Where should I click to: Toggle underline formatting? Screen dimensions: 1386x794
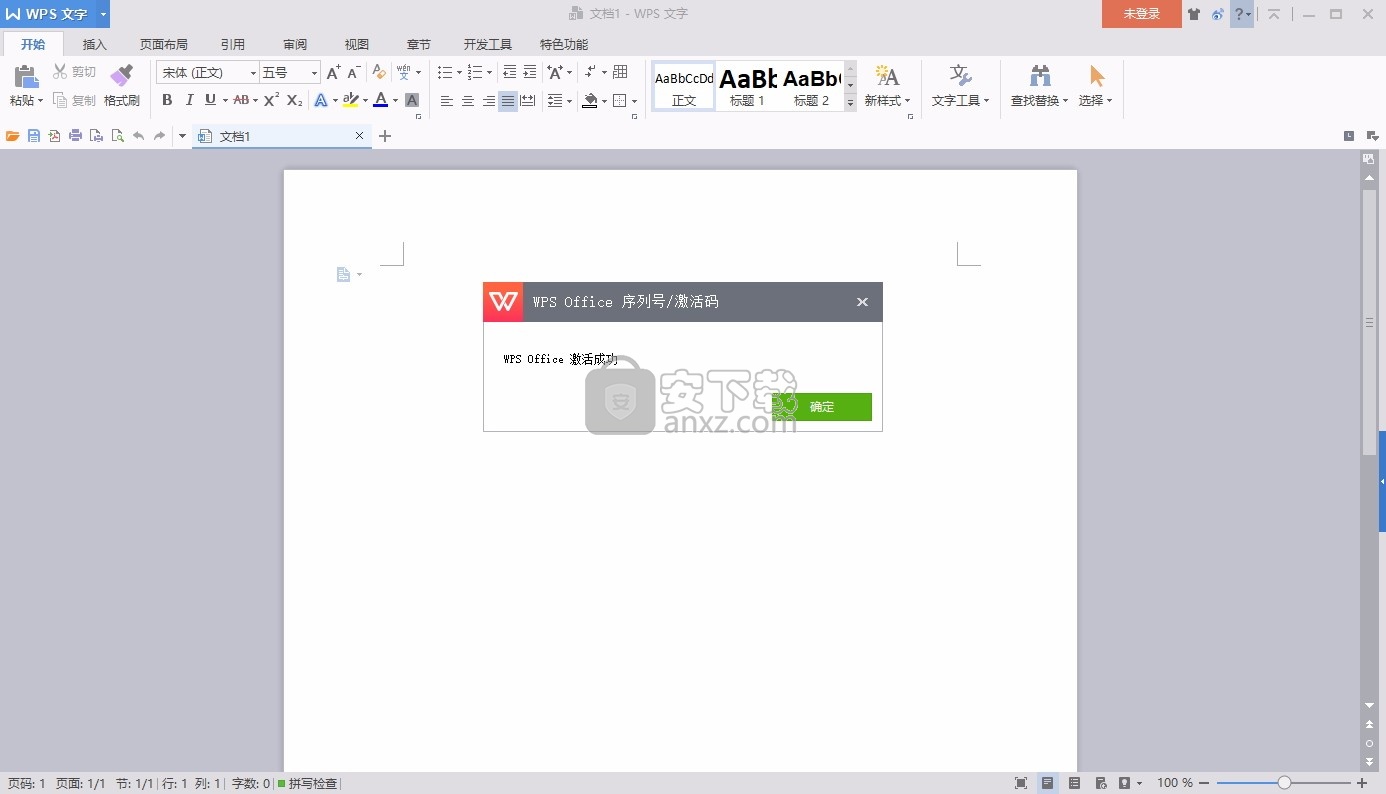tap(210, 100)
